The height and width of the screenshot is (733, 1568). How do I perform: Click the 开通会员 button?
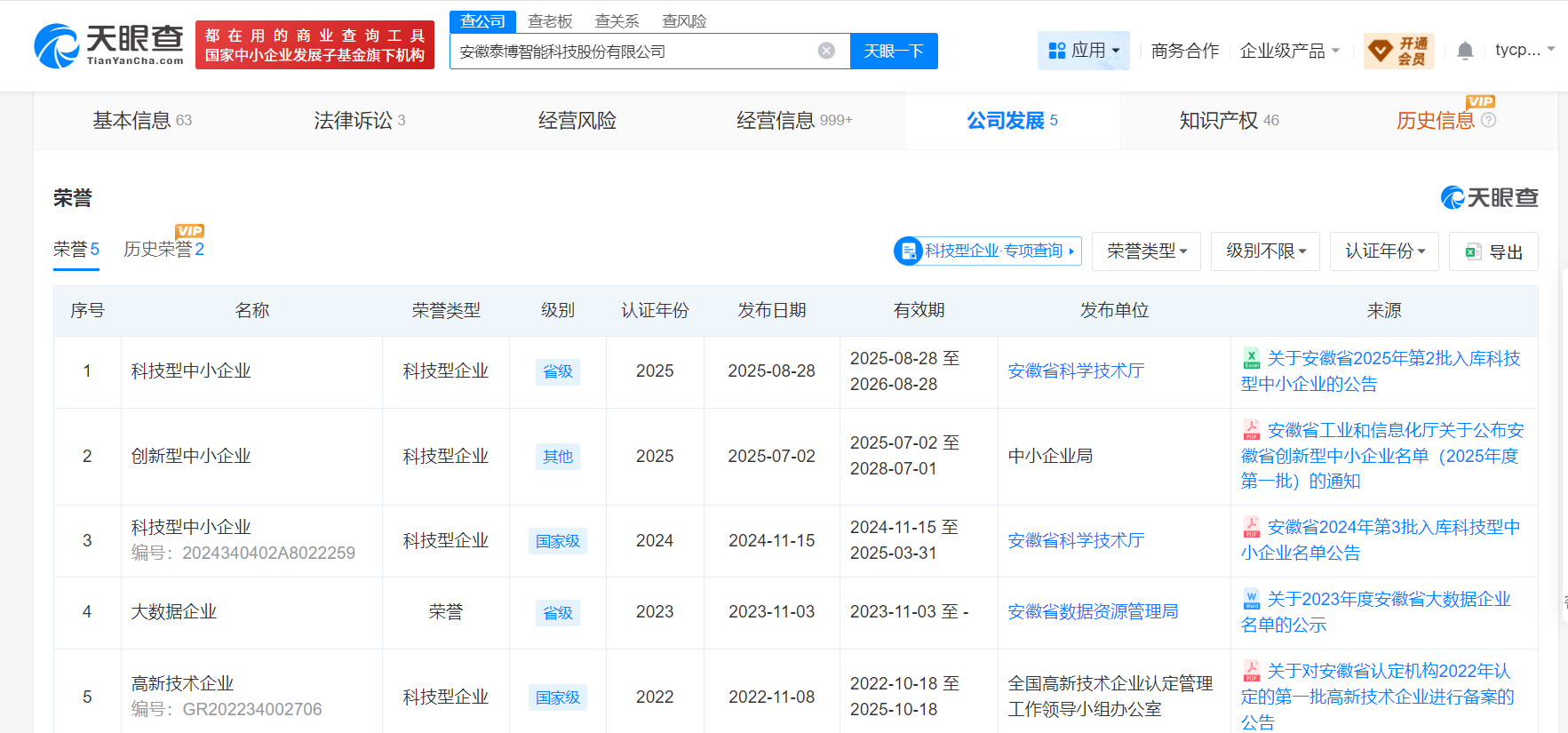(1399, 51)
